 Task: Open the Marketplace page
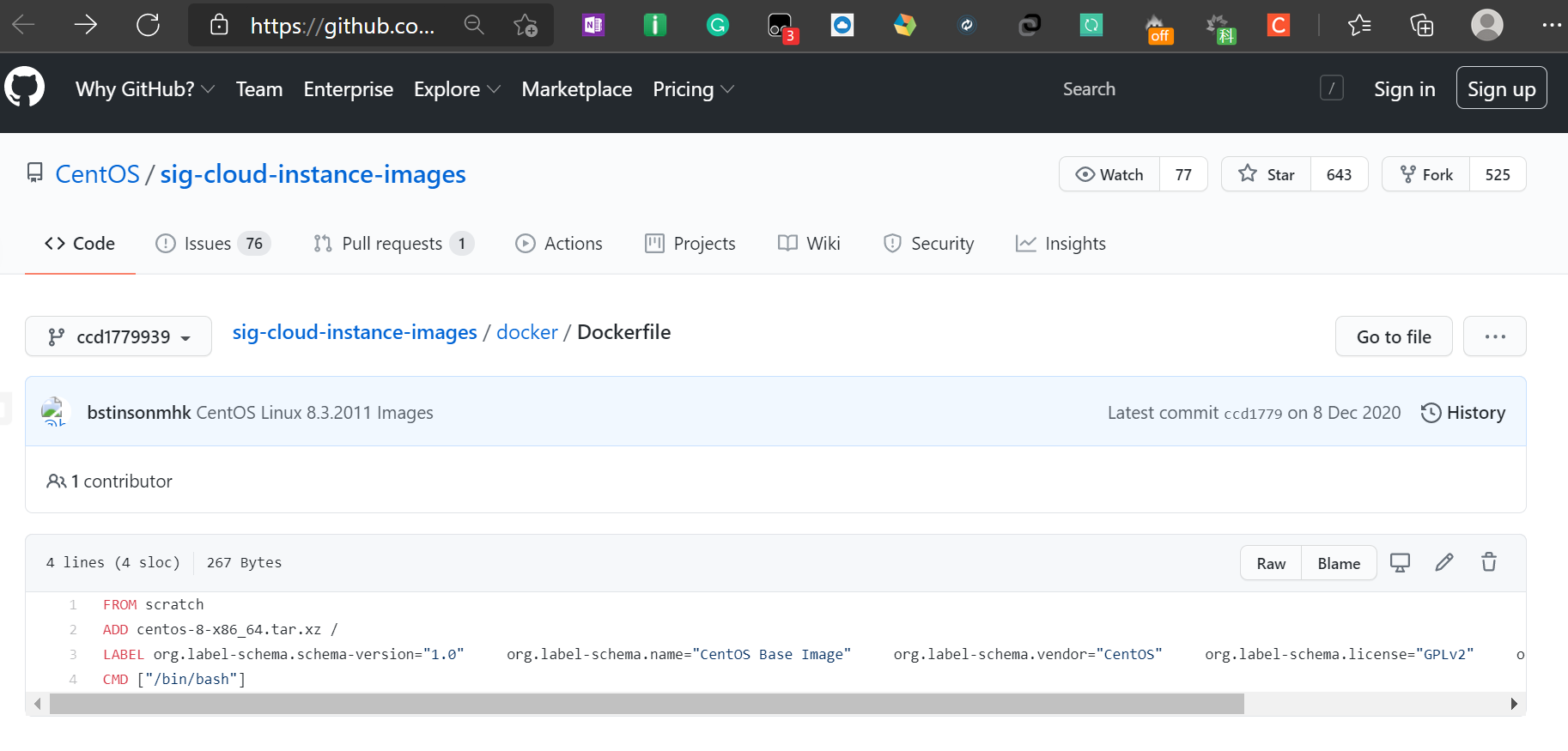[577, 89]
